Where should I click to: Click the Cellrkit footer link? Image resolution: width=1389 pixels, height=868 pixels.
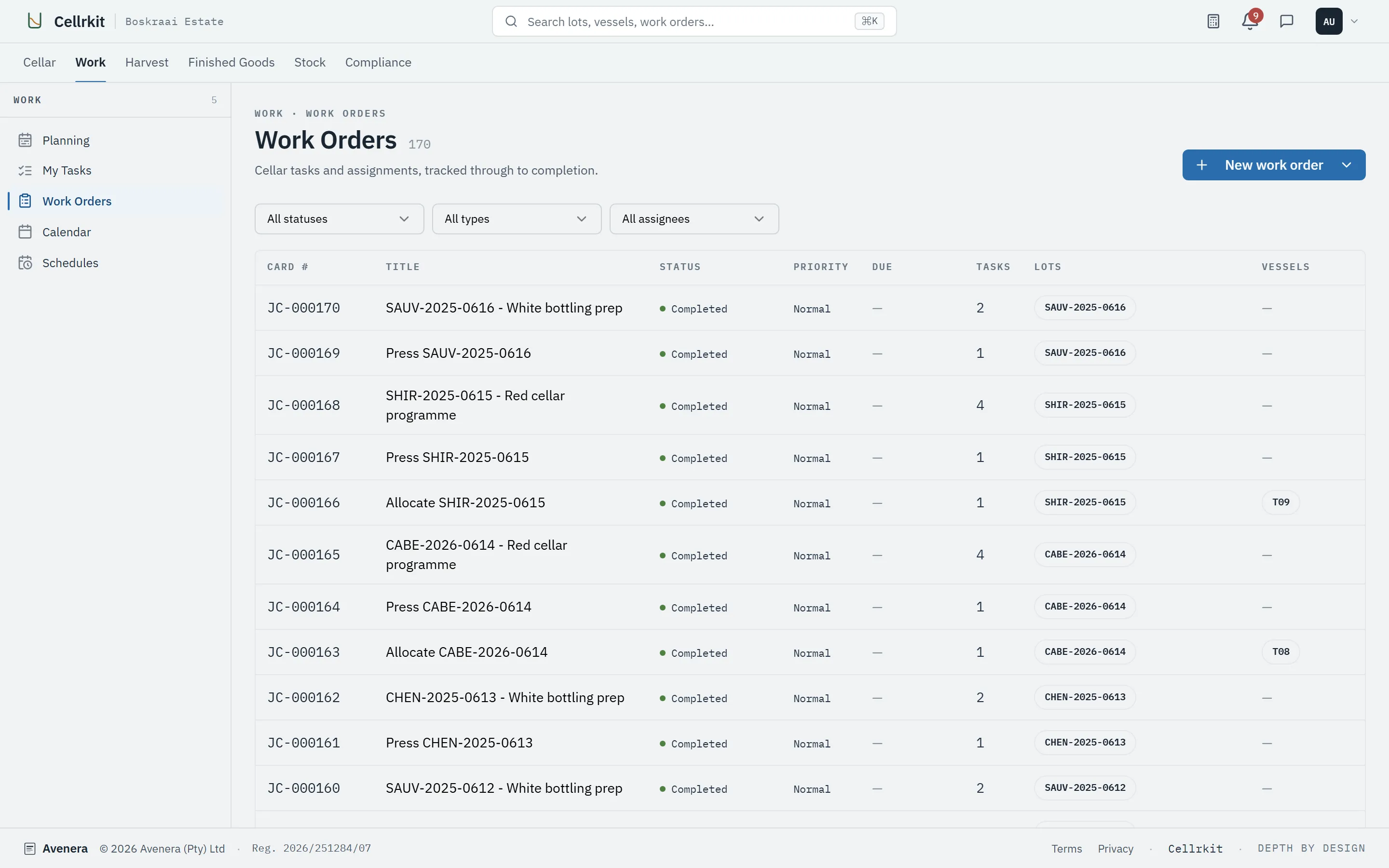click(x=1195, y=849)
